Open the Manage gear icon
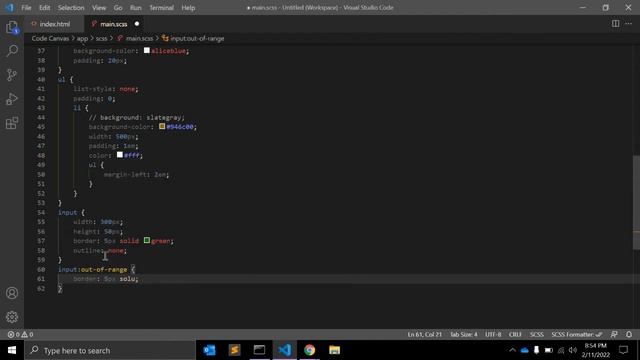 coord(12,317)
